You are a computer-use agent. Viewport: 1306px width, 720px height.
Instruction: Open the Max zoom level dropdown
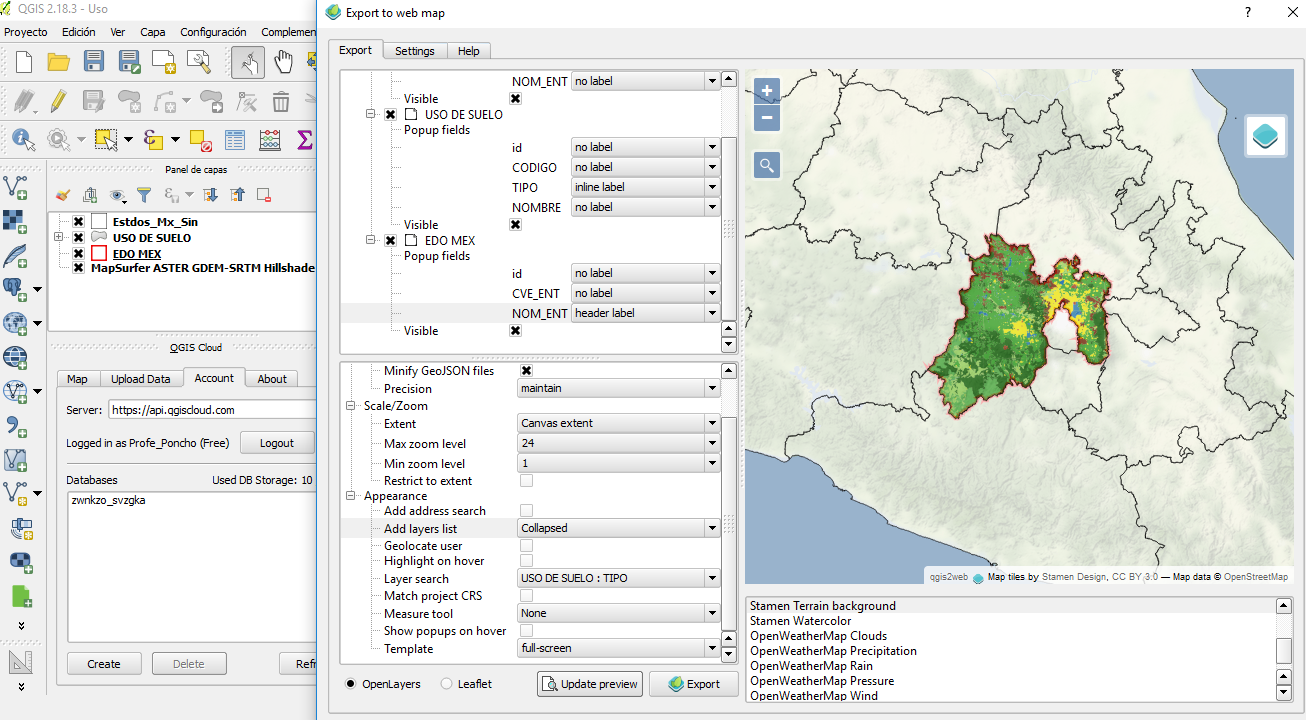point(619,443)
